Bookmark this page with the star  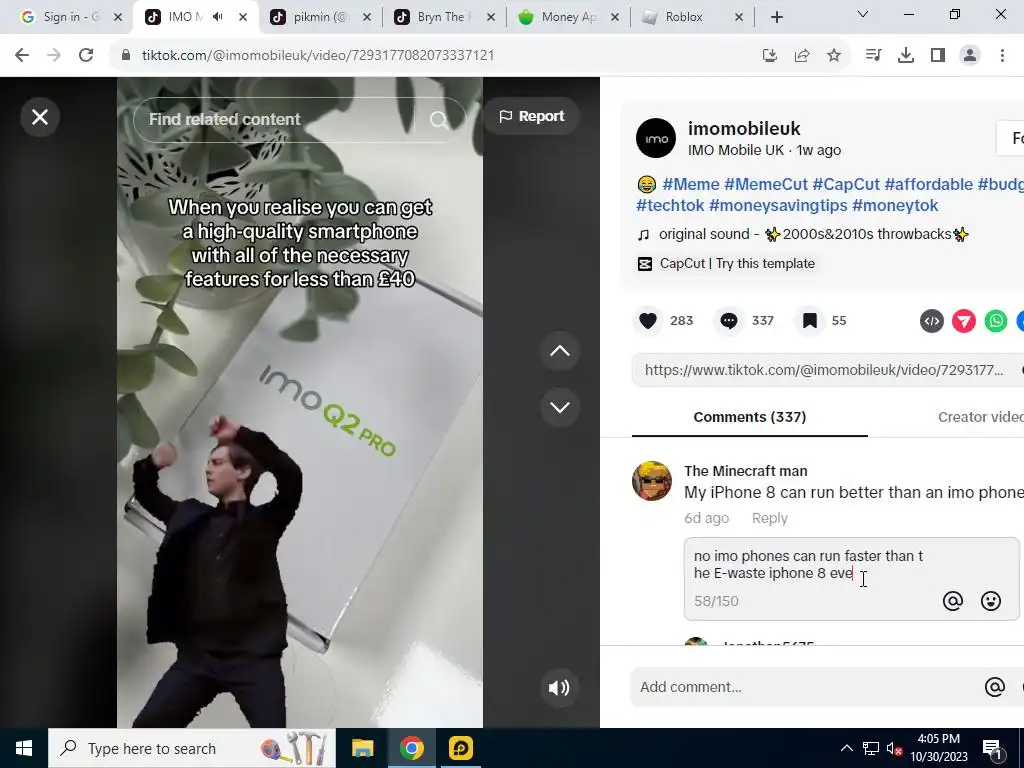(834, 56)
